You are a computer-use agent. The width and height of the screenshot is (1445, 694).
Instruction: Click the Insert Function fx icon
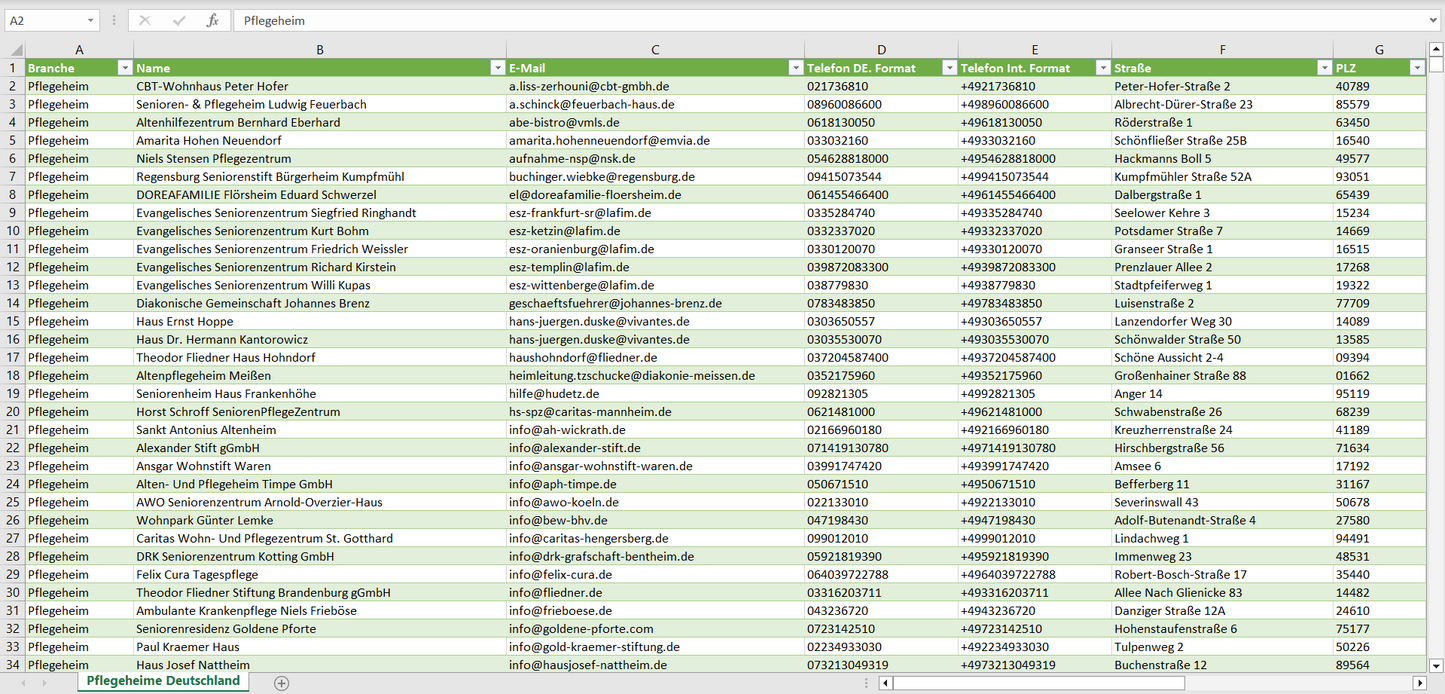pos(212,20)
